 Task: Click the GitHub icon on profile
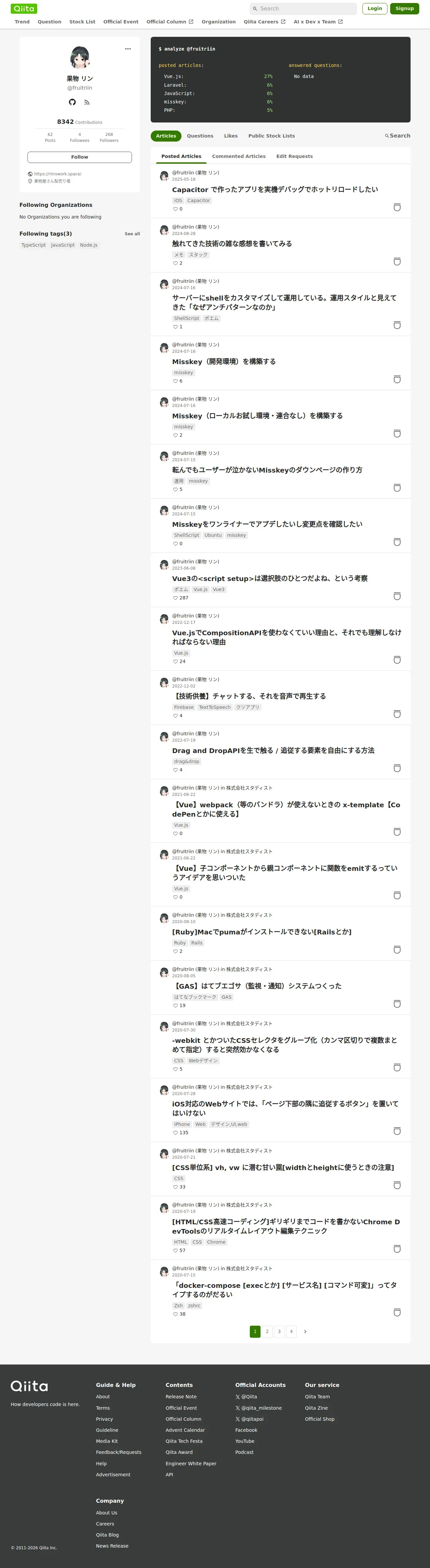click(72, 102)
